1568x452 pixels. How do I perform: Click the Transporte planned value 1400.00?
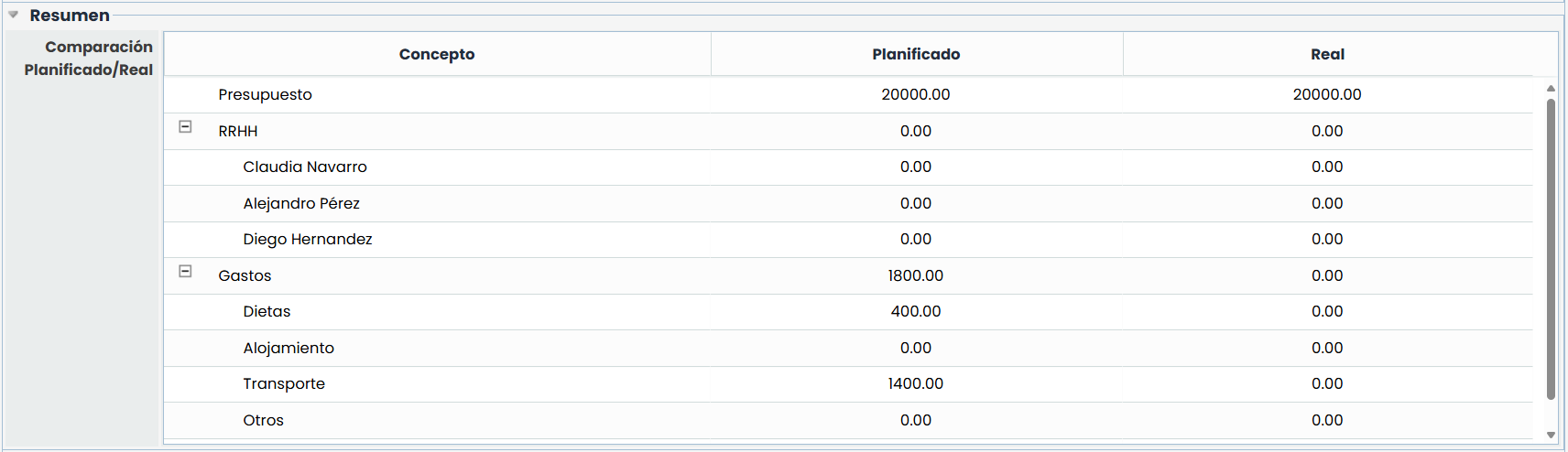[x=916, y=384]
